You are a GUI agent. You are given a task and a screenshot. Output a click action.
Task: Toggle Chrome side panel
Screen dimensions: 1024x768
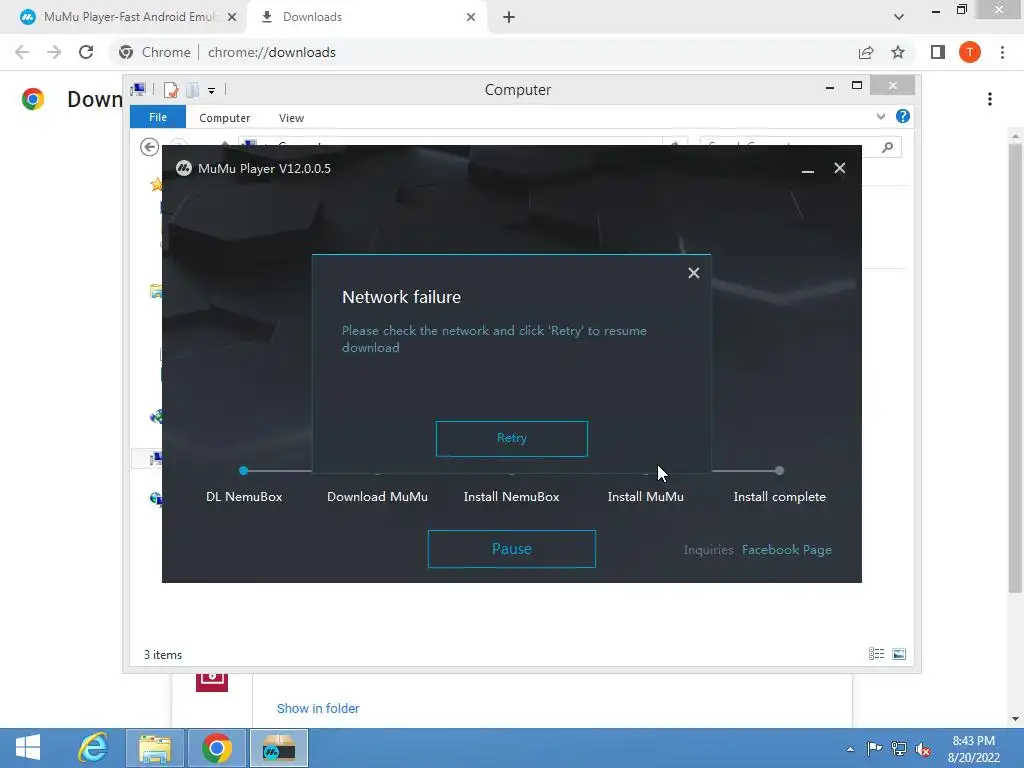tap(938, 52)
